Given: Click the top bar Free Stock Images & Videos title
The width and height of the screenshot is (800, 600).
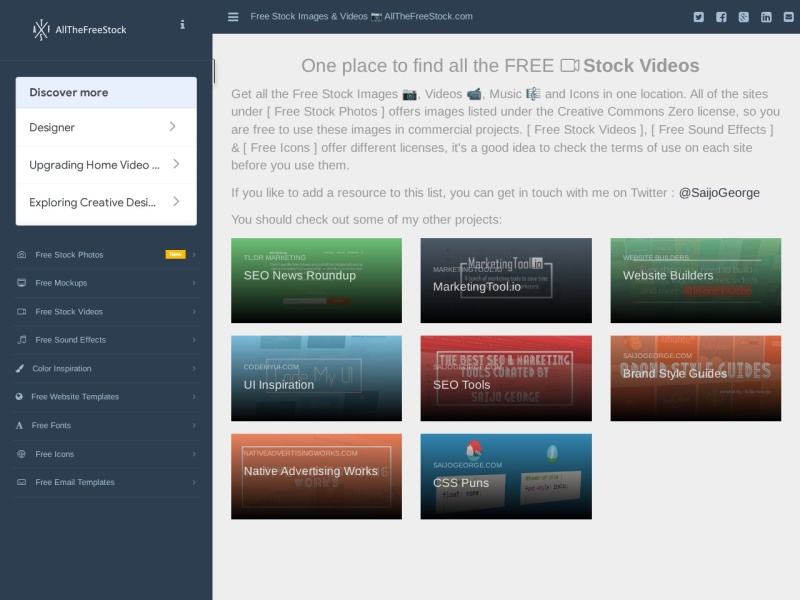Looking at the screenshot, I should pyautogui.click(x=361, y=17).
